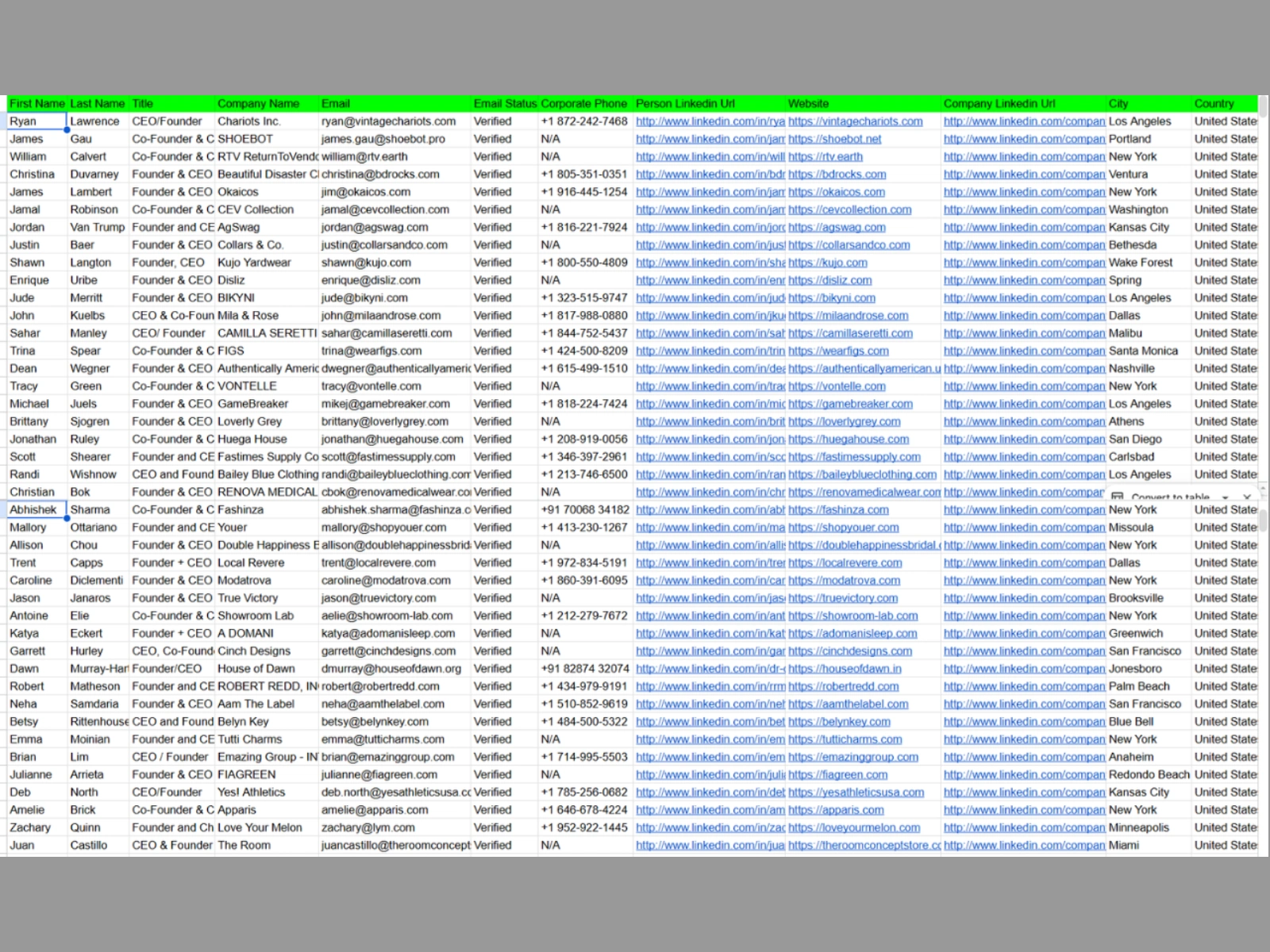Open Jordan Van Trump's person LinkedIn link
The image size is (1270, 952).
tap(710, 228)
